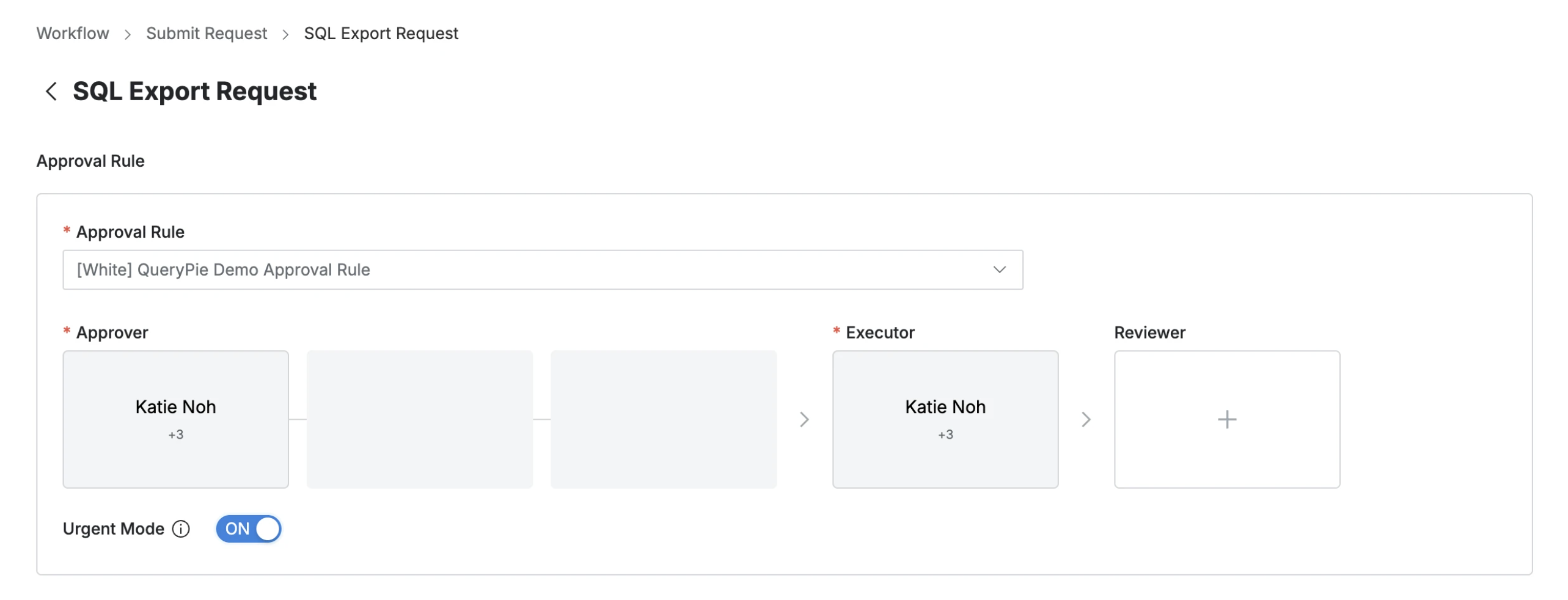
Task: Click the SQL Export Request breadcrumb item
Action: click(x=381, y=34)
